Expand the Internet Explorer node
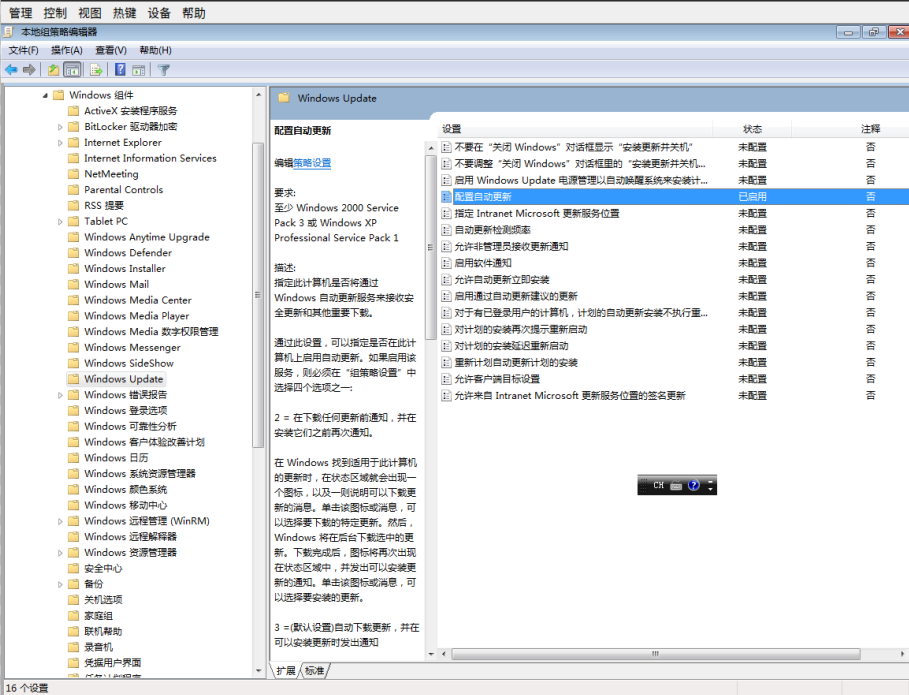The width and height of the screenshot is (909, 695). coord(60,143)
